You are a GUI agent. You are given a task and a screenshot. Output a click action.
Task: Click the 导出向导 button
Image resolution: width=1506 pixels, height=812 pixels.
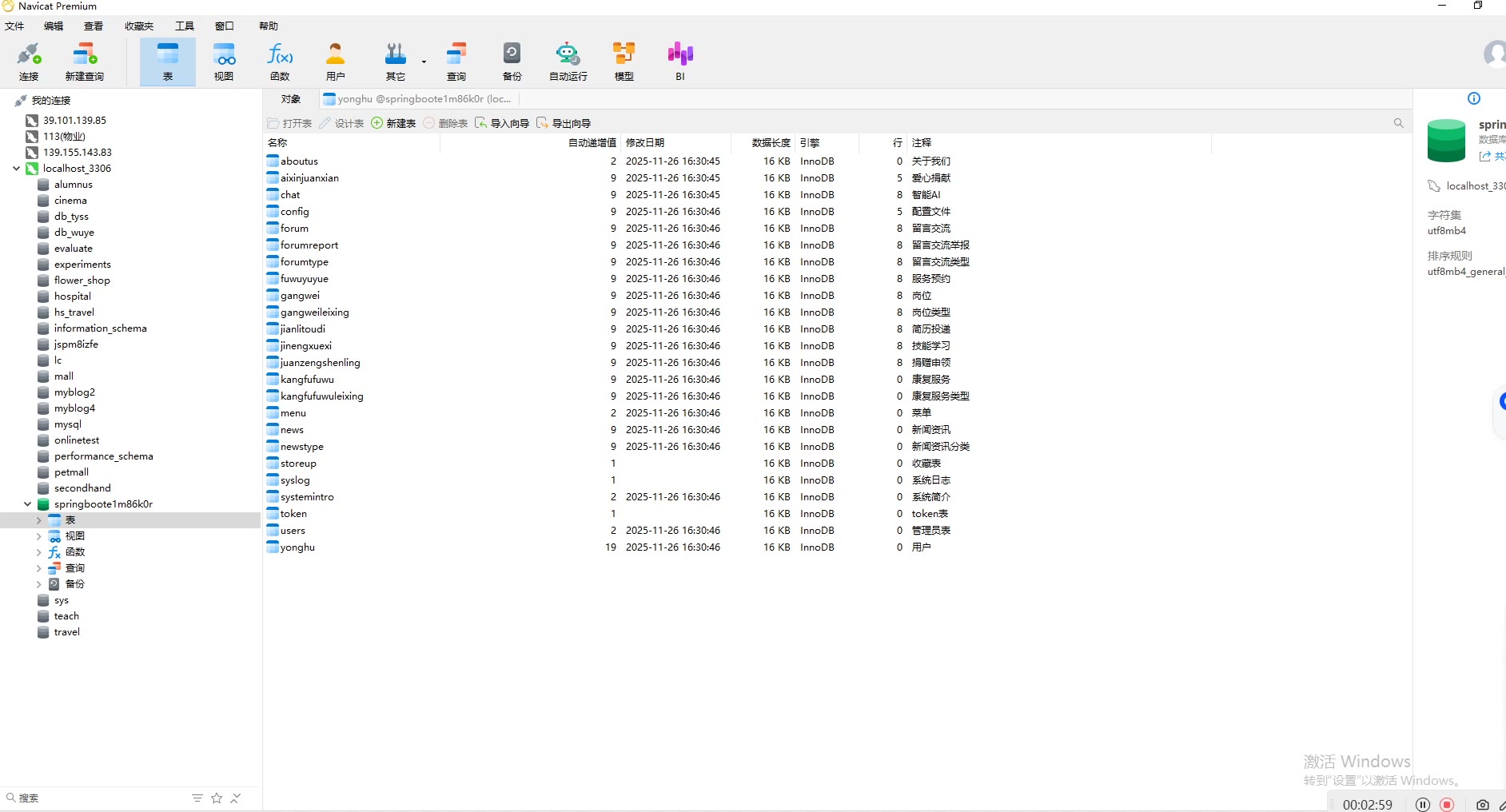(x=564, y=123)
